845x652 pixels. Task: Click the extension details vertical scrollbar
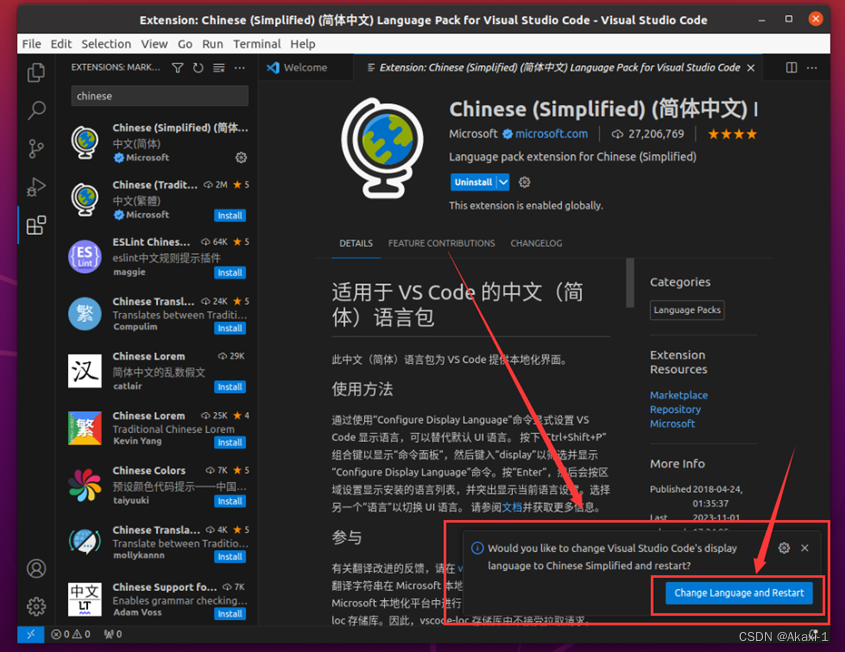629,283
